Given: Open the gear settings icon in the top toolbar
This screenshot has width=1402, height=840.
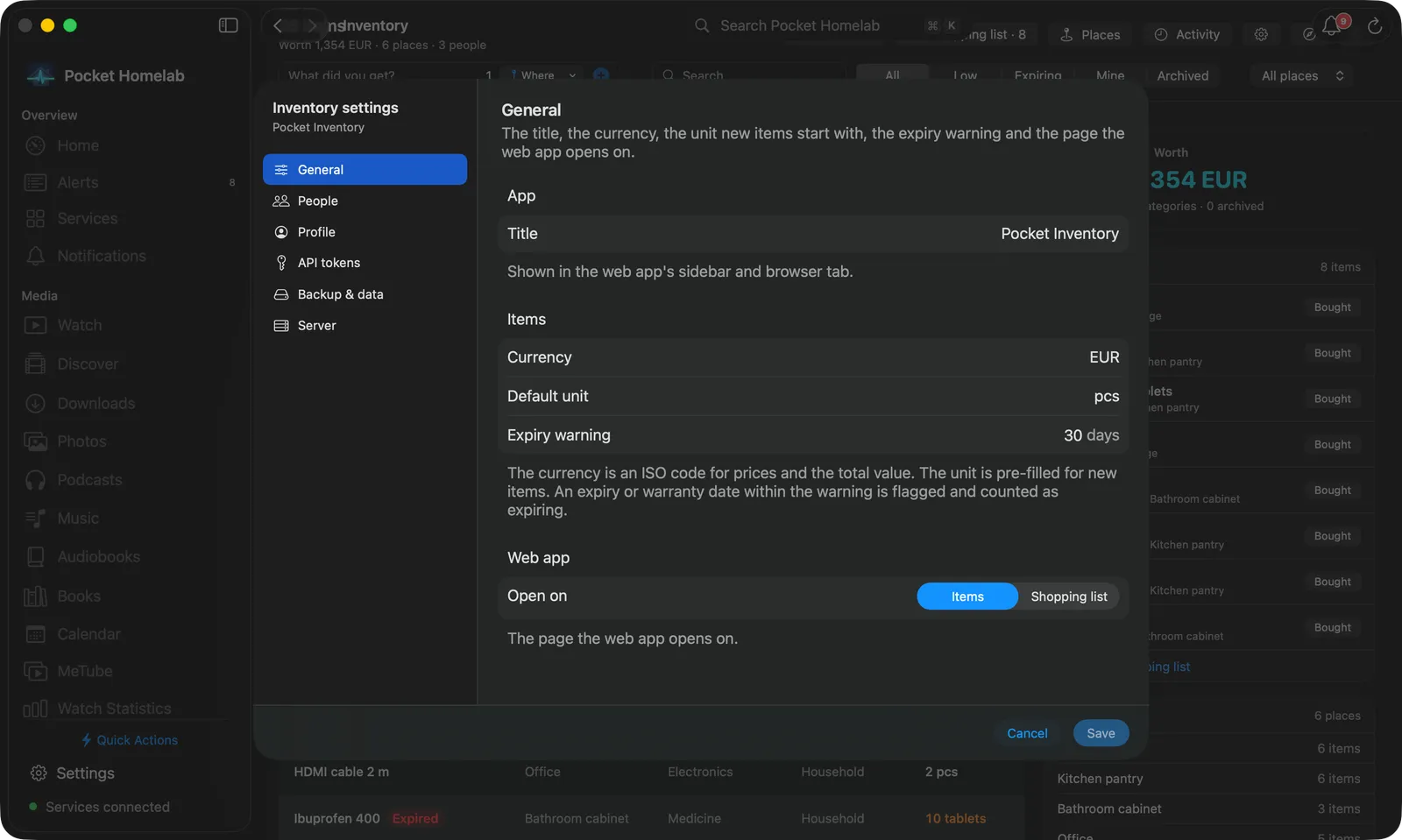Looking at the screenshot, I should click(x=1261, y=34).
